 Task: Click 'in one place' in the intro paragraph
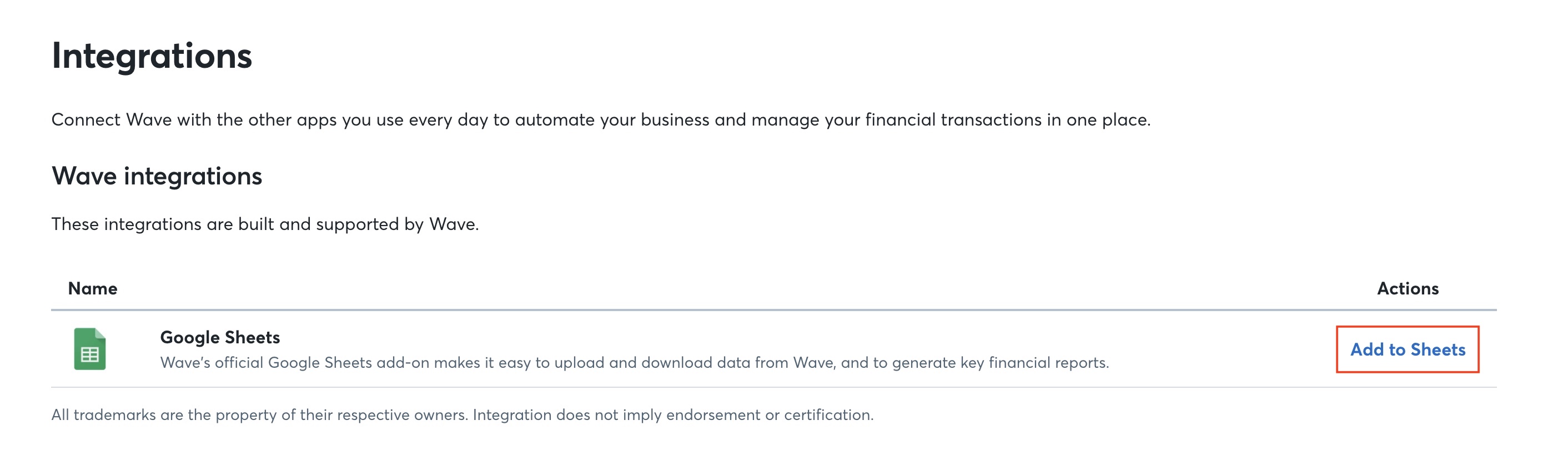click(1098, 120)
